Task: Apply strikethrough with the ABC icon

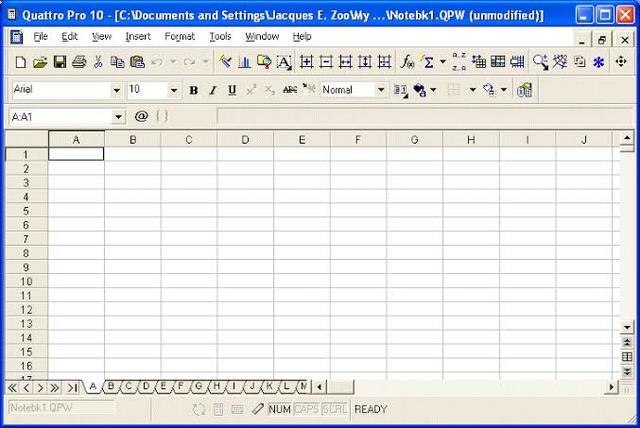Action: tap(290, 90)
